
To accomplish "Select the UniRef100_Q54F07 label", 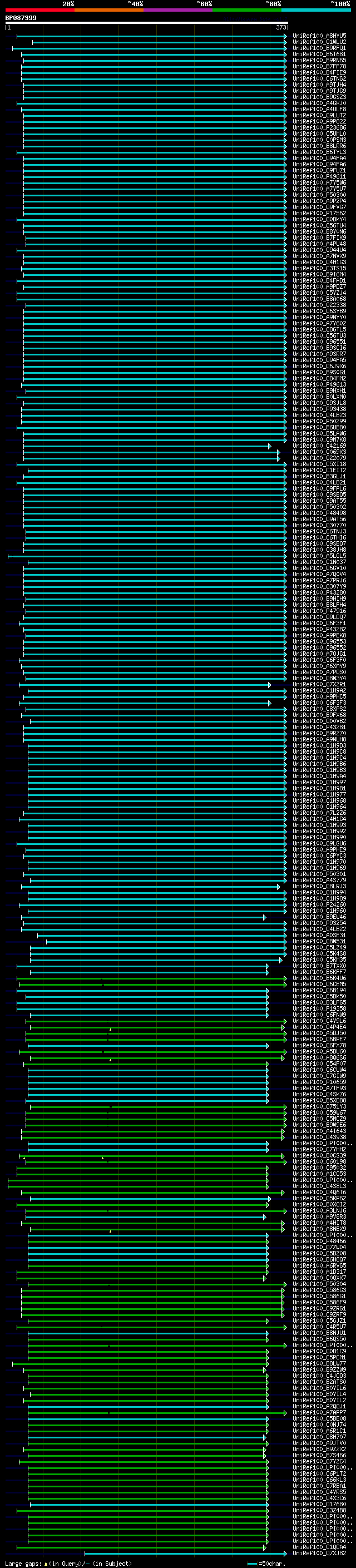I will pyautogui.click(x=319, y=1064).
